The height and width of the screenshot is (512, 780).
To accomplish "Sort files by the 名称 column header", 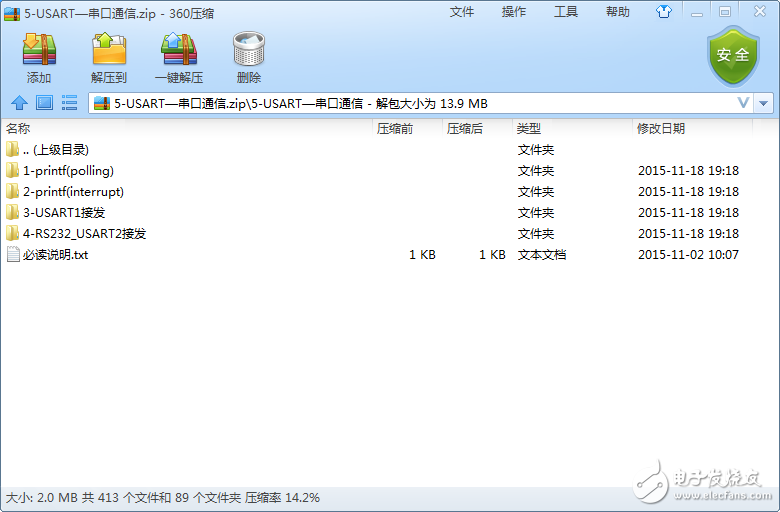I will [x=18, y=129].
